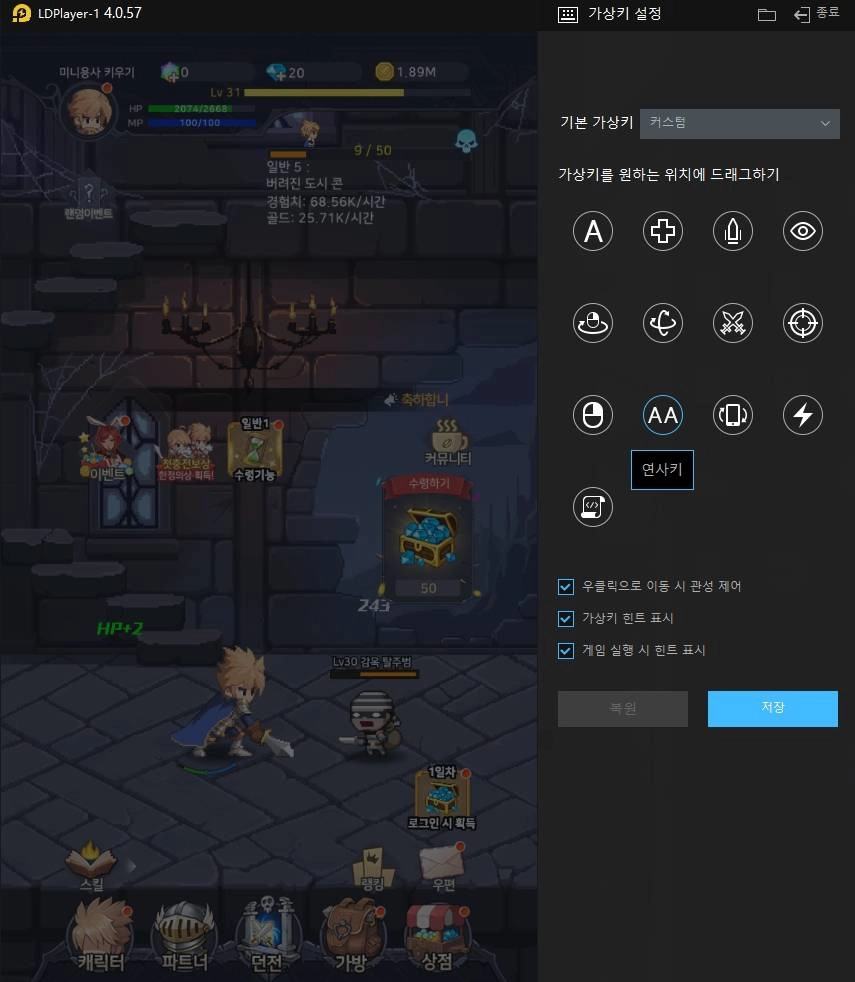This screenshot has width=855, height=982.
Task: Open the folder icon in header
Action: pyautogui.click(x=767, y=15)
